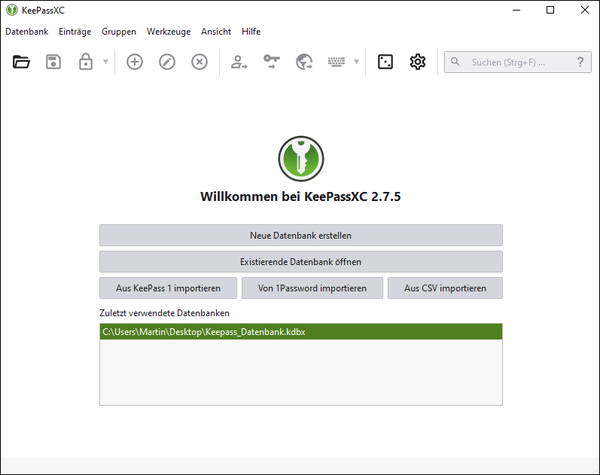This screenshot has height=475, width=600.
Task: Click the edit entry pencil icon
Action: [x=167, y=62]
